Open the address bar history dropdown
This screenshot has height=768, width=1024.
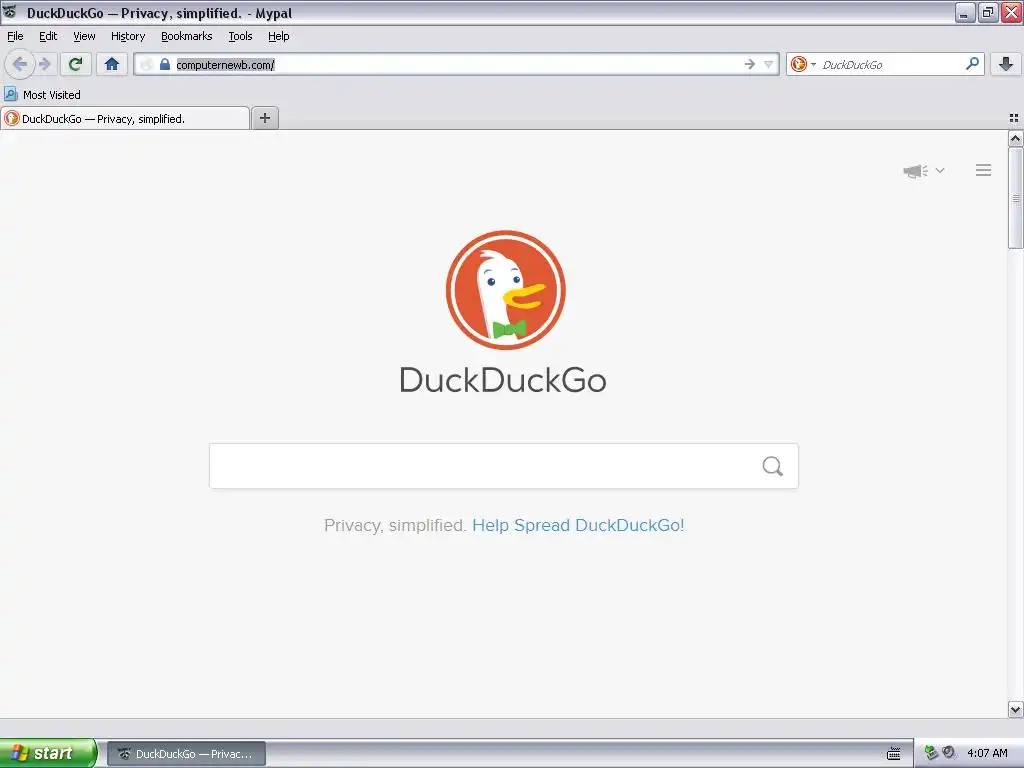(x=769, y=64)
